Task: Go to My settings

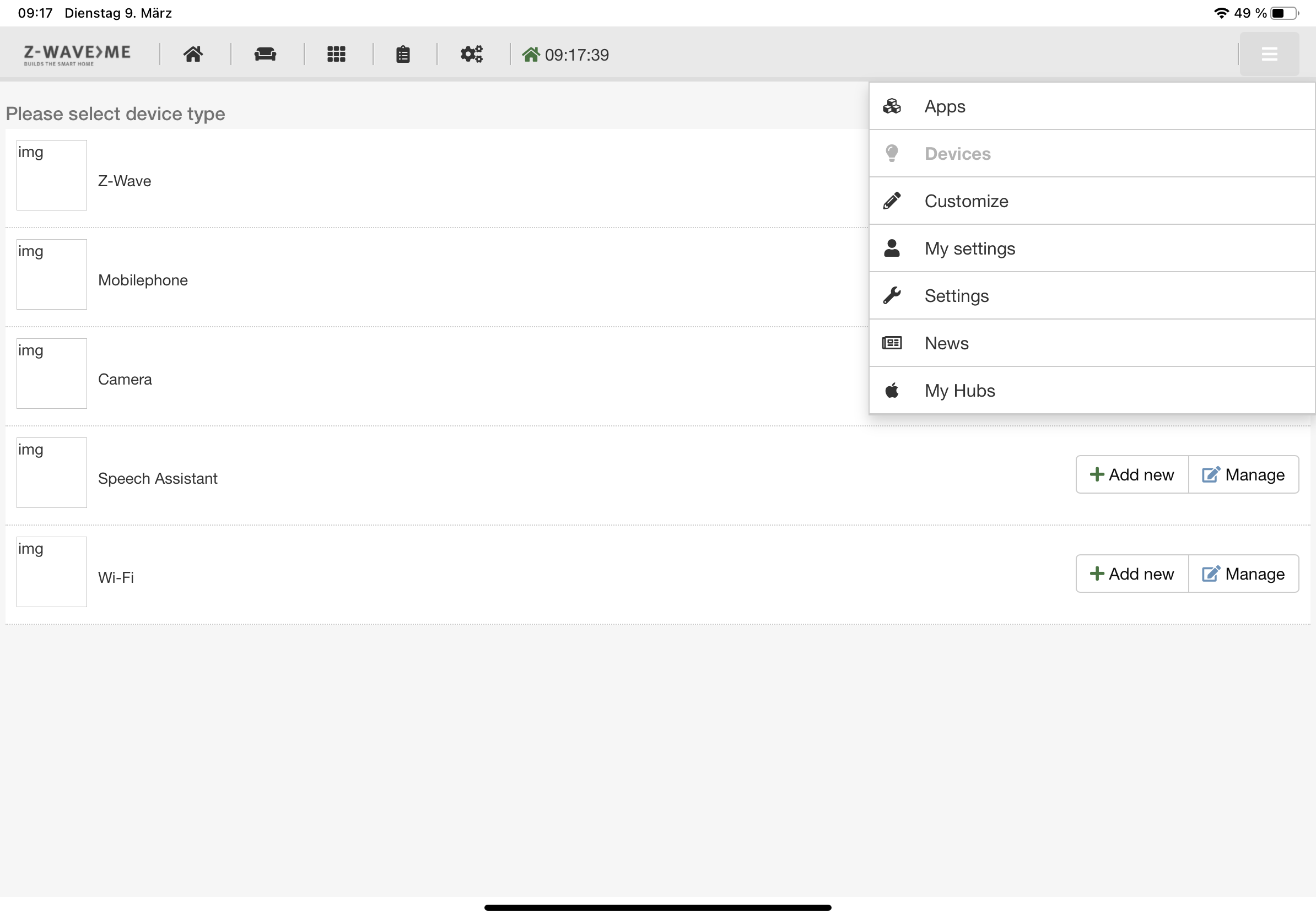Action: 969,248
